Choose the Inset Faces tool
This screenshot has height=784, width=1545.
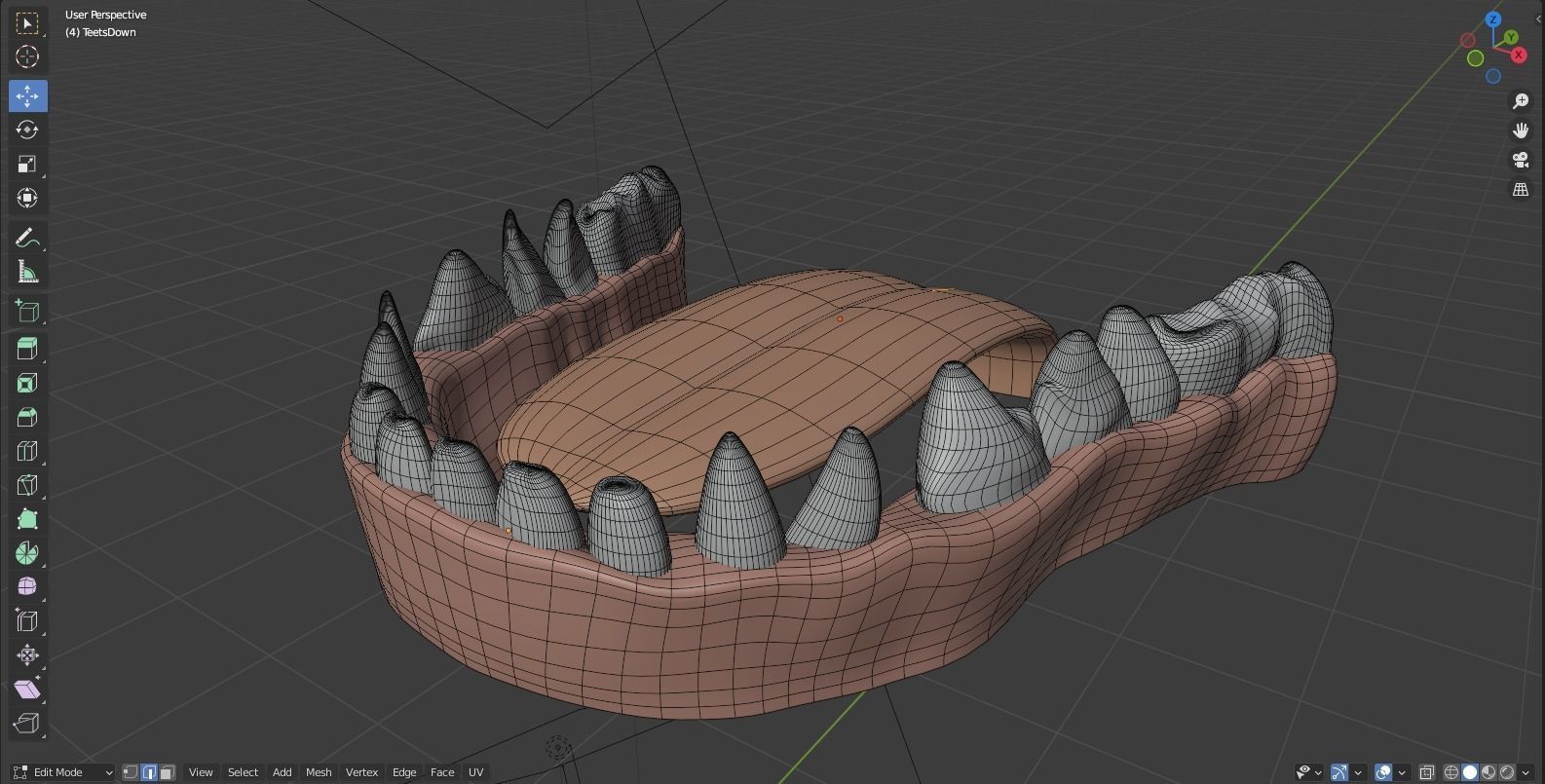tap(27, 383)
